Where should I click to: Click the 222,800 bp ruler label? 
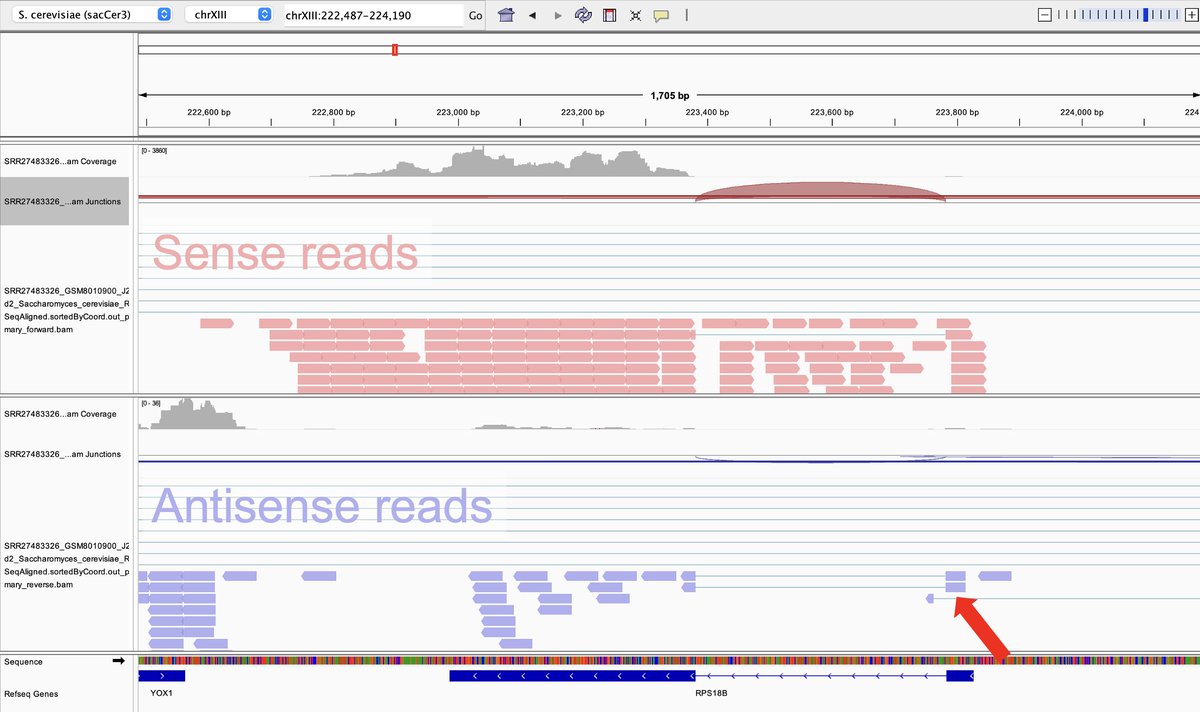point(333,112)
